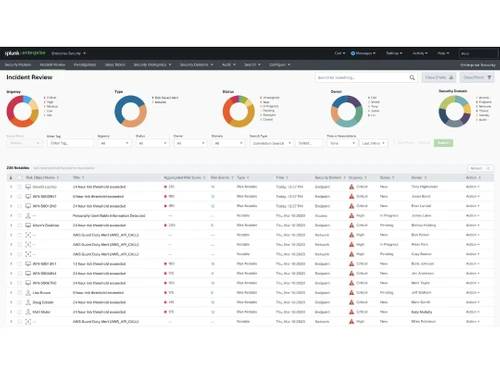The height and width of the screenshot is (375, 500).
Task: Open the Activity menu in the top bar
Action: (x=420, y=53)
